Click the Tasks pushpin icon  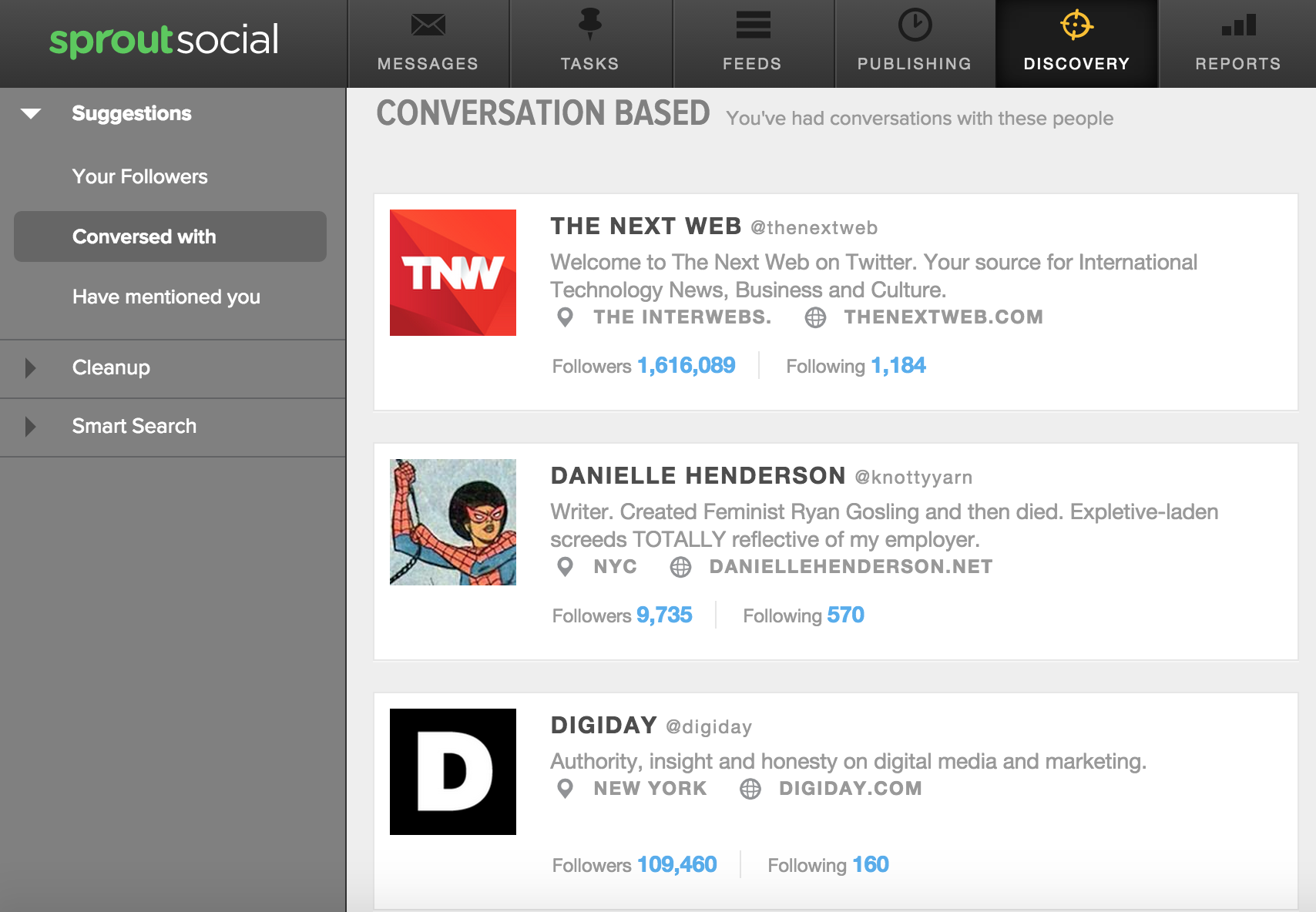(589, 24)
